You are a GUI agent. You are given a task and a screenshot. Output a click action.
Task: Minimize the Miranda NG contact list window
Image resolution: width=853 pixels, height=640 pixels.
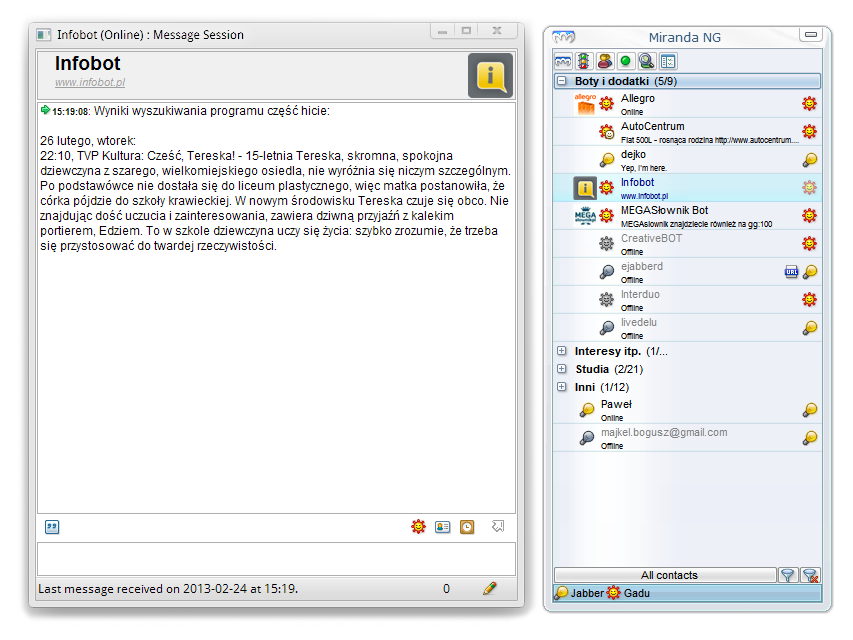pos(811,35)
